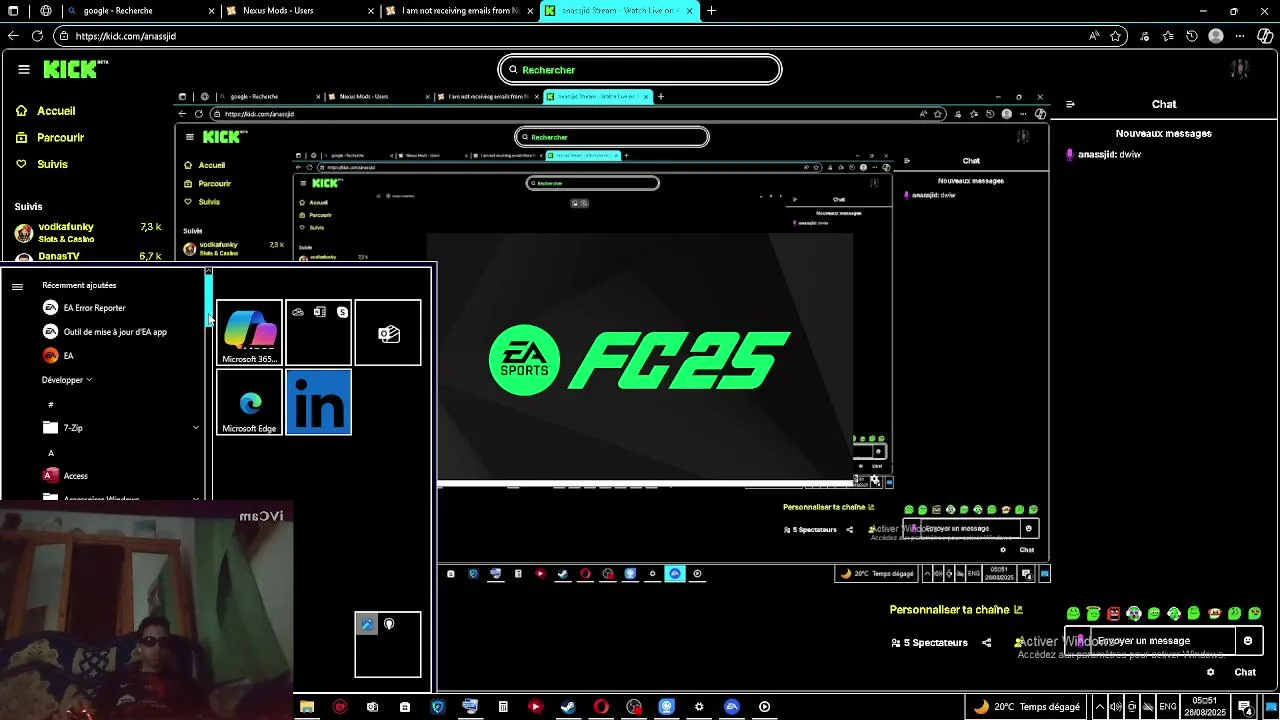Open EA app from taskbar
This screenshot has height=720, width=1280.
[x=732, y=707]
